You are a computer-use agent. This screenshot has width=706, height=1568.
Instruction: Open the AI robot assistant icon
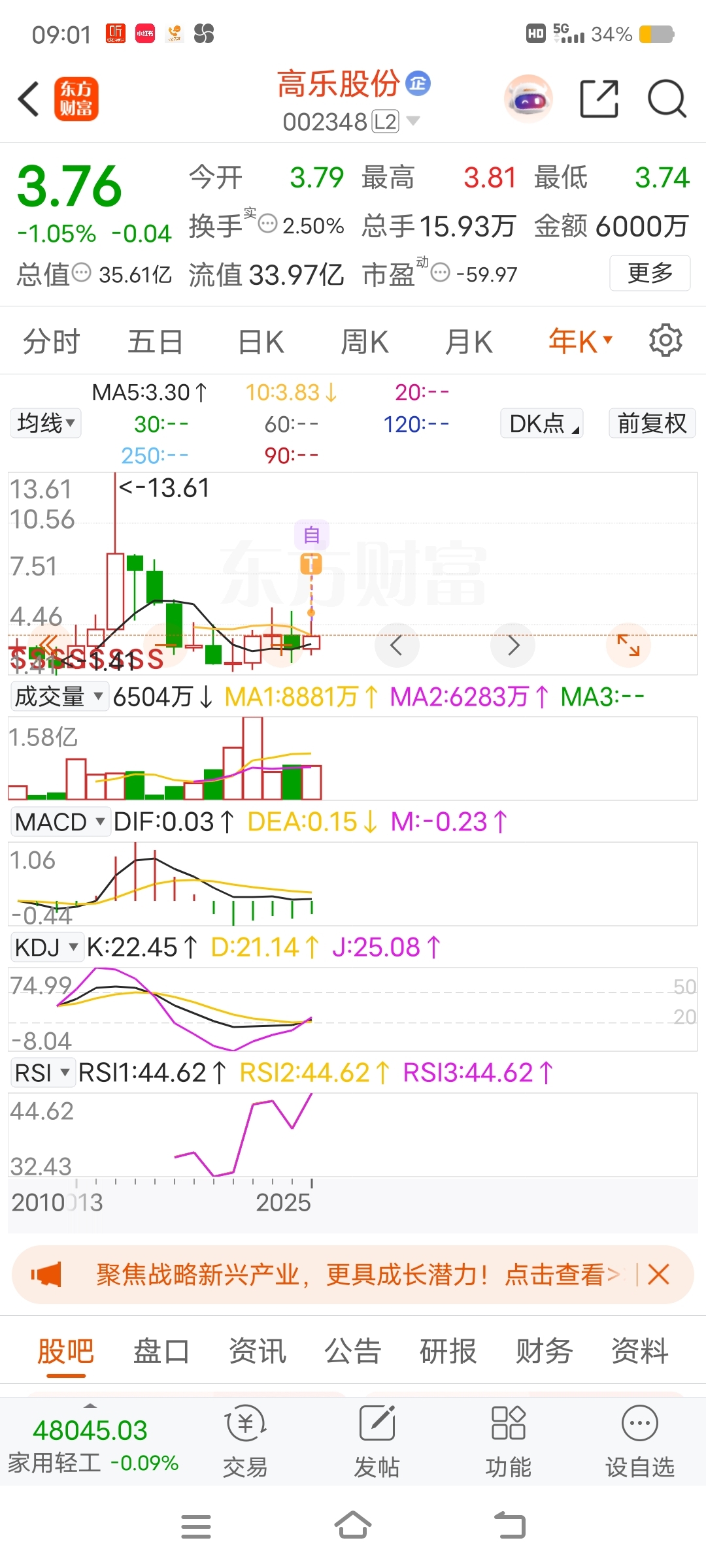point(528,99)
